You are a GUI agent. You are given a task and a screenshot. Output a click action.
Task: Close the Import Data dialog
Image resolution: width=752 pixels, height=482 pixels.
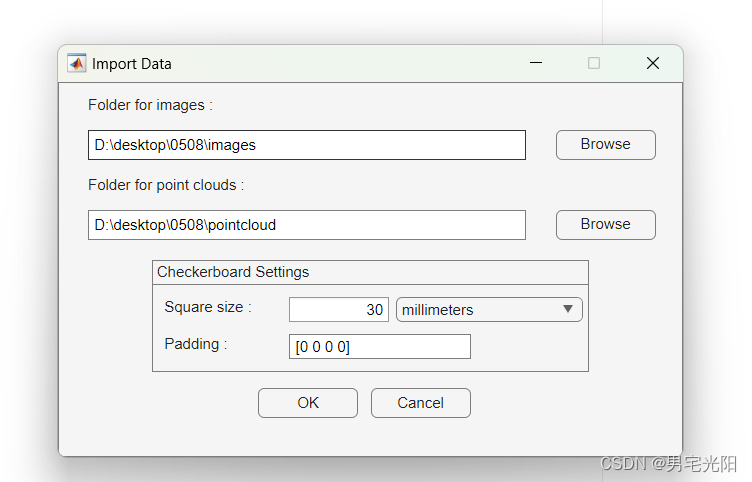pos(653,63)
